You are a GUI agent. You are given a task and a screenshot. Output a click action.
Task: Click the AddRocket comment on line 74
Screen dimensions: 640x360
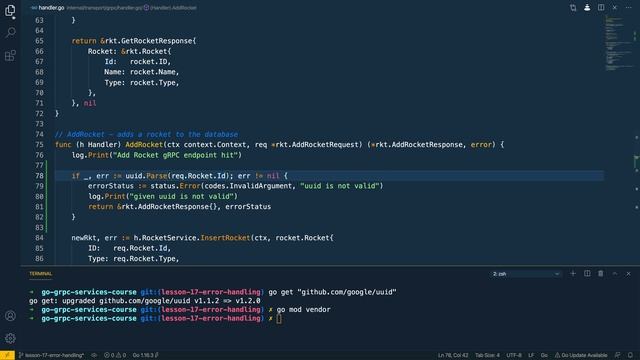146,134
